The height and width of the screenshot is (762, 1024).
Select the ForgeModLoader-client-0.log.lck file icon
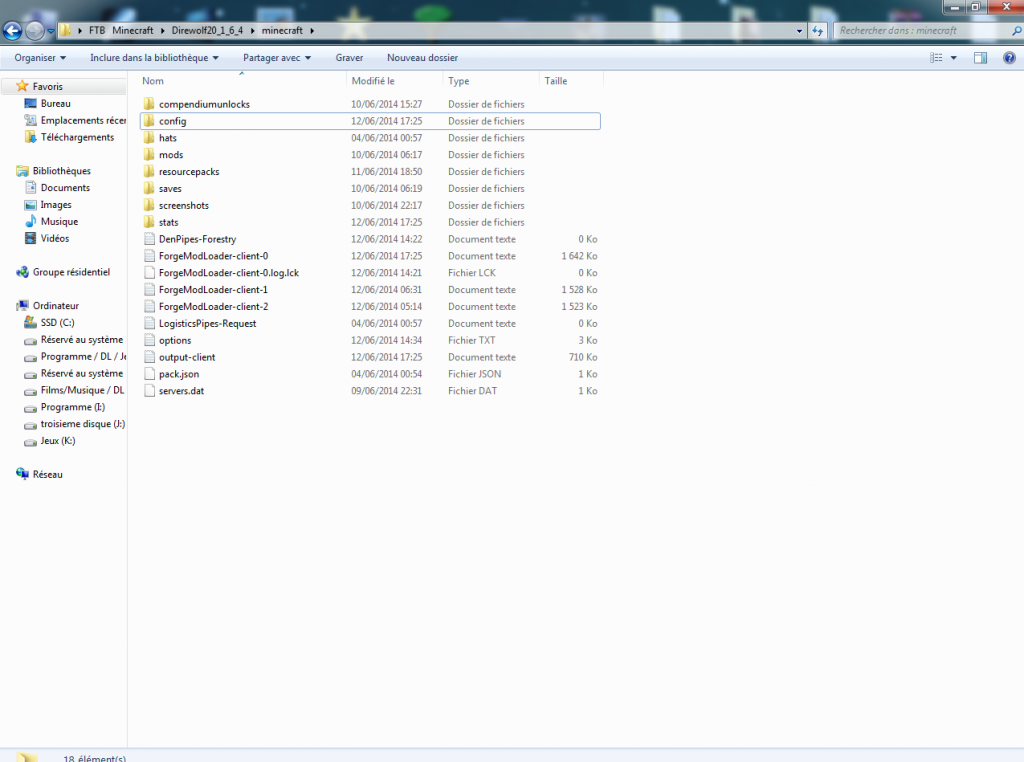coord(150,273)
